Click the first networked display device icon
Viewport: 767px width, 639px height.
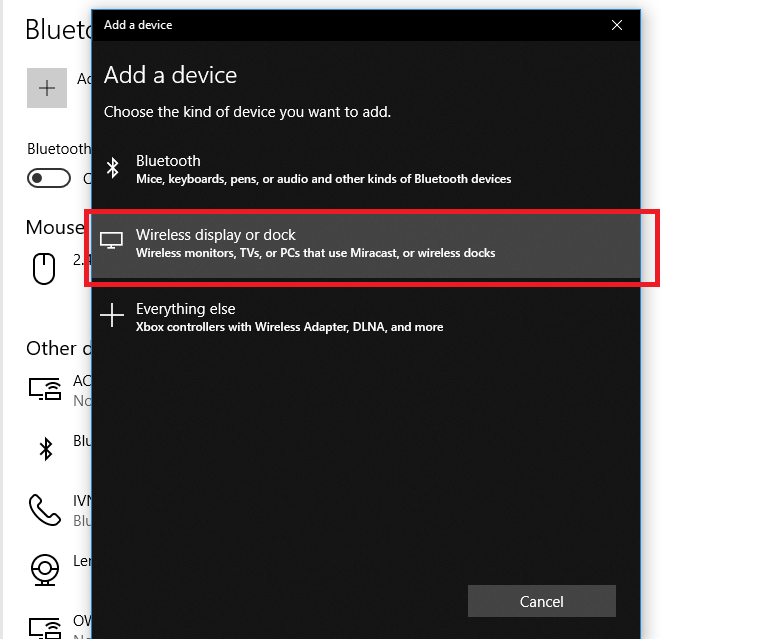point(45,389)
